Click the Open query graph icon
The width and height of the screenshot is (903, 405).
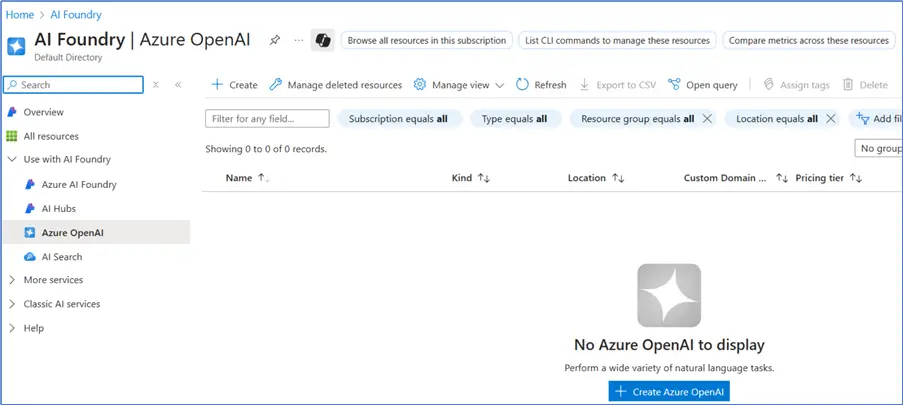pyautogui.click(x=674, y=85)
